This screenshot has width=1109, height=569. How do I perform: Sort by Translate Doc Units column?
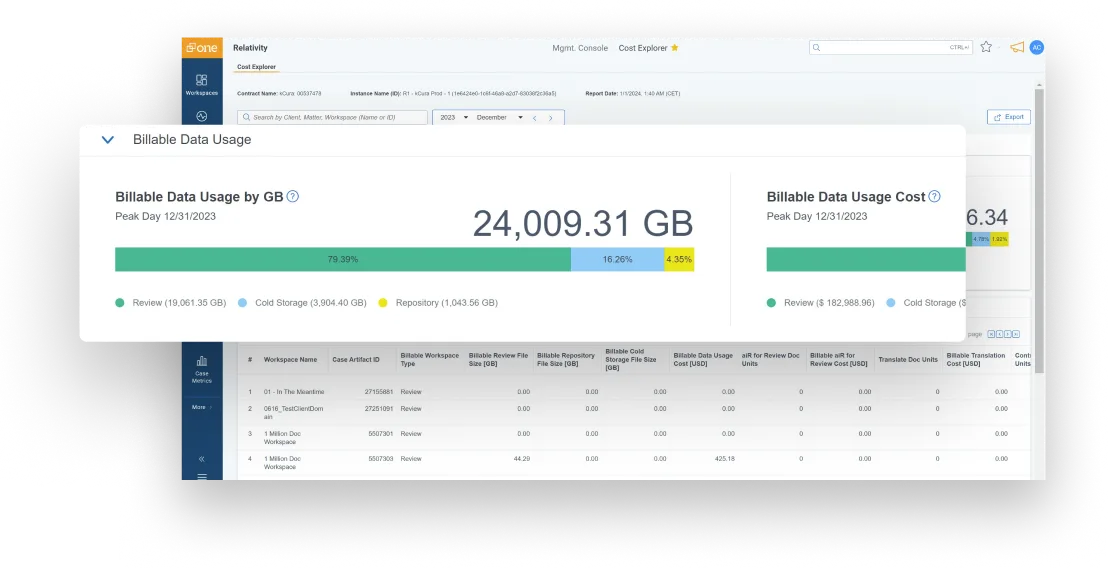point(908,360)
